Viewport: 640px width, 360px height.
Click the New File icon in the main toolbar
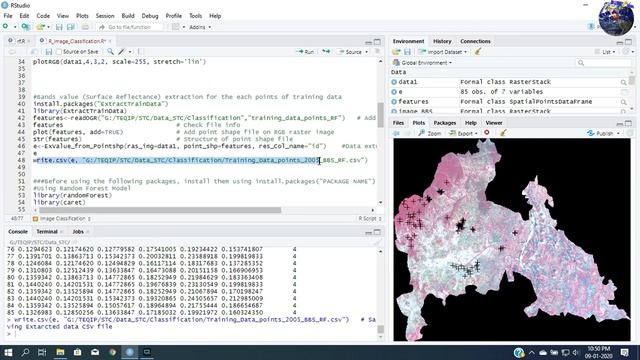pyautogui.click(x=6, y=27)
